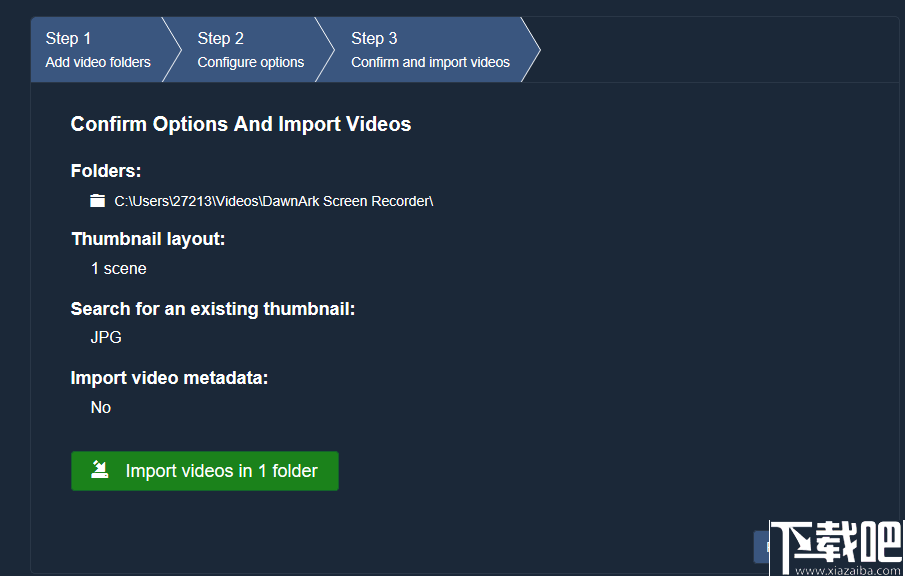Click the 'Thumbnail layout:' label
Image resolution: width=905 pixels, height=576 pixels.
149,239
